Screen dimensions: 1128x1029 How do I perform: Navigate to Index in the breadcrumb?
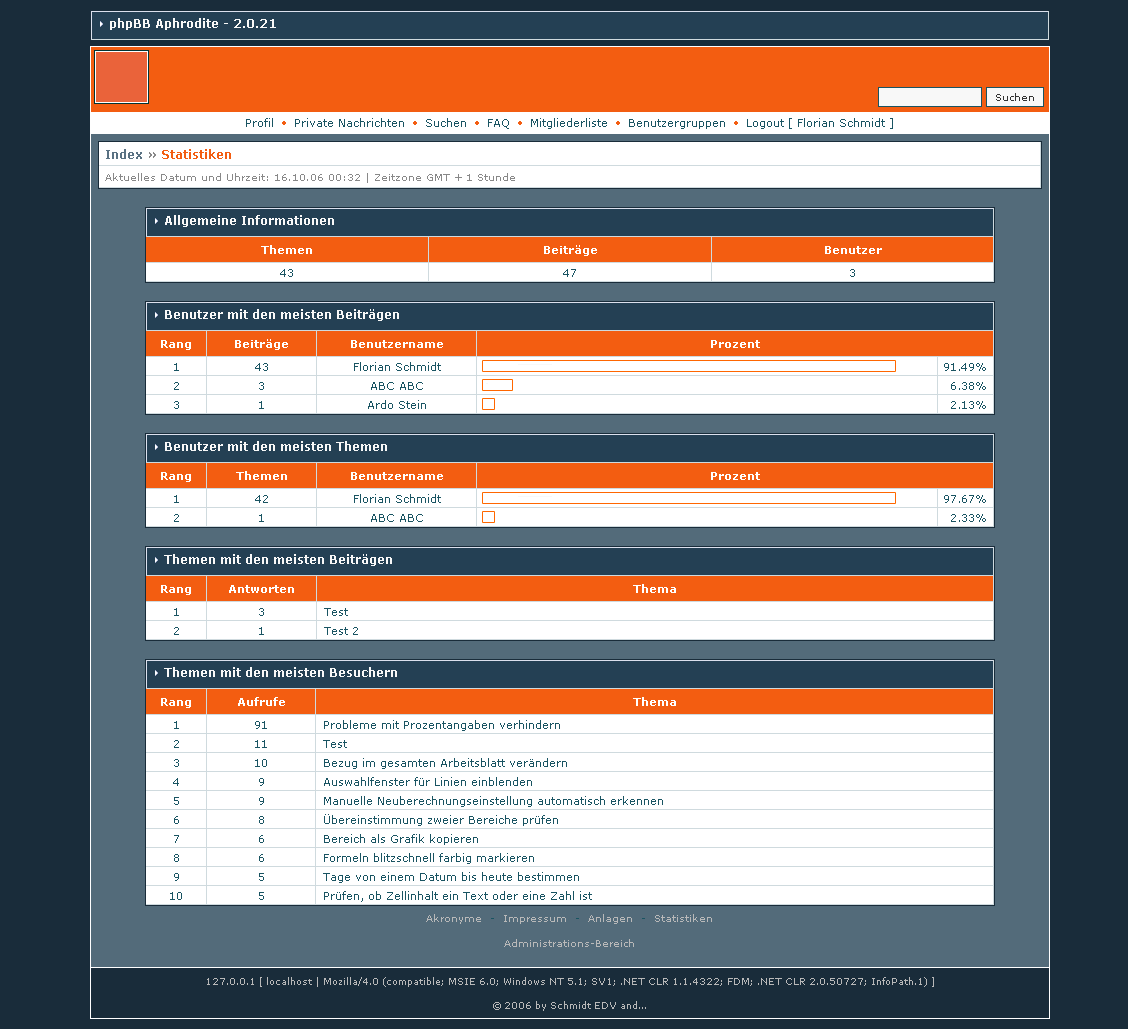tap(124, 155)
